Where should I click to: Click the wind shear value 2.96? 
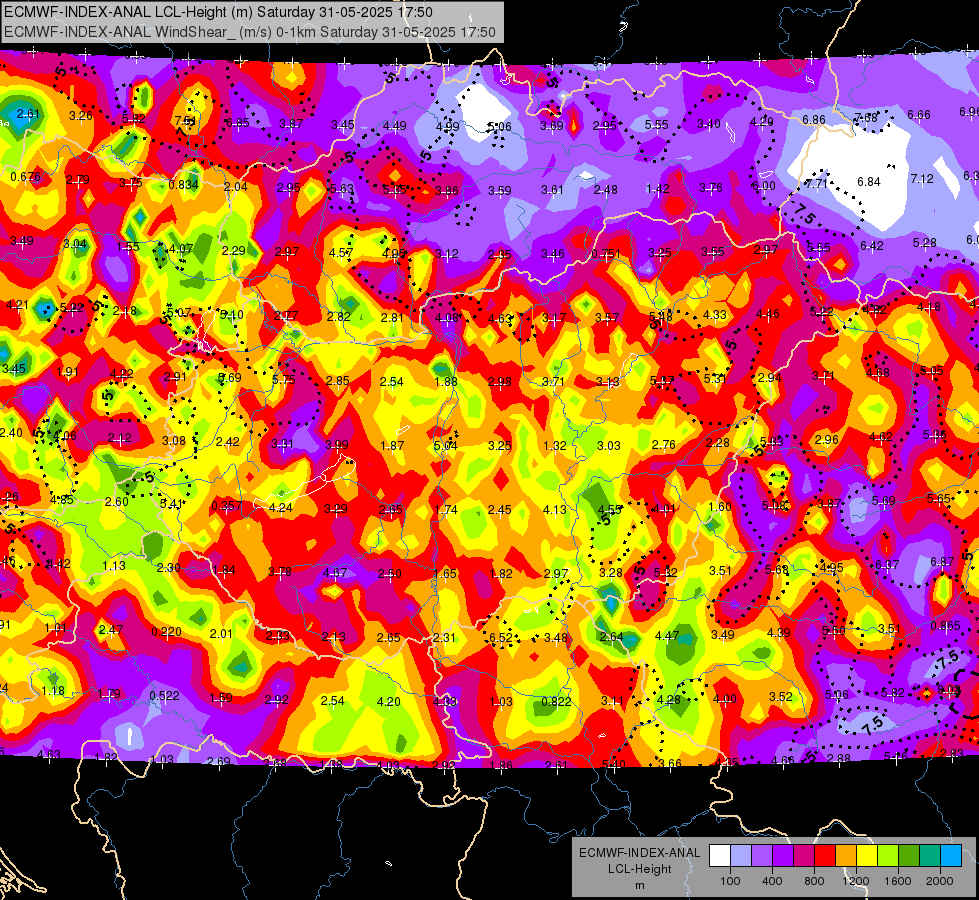[827, 439]
